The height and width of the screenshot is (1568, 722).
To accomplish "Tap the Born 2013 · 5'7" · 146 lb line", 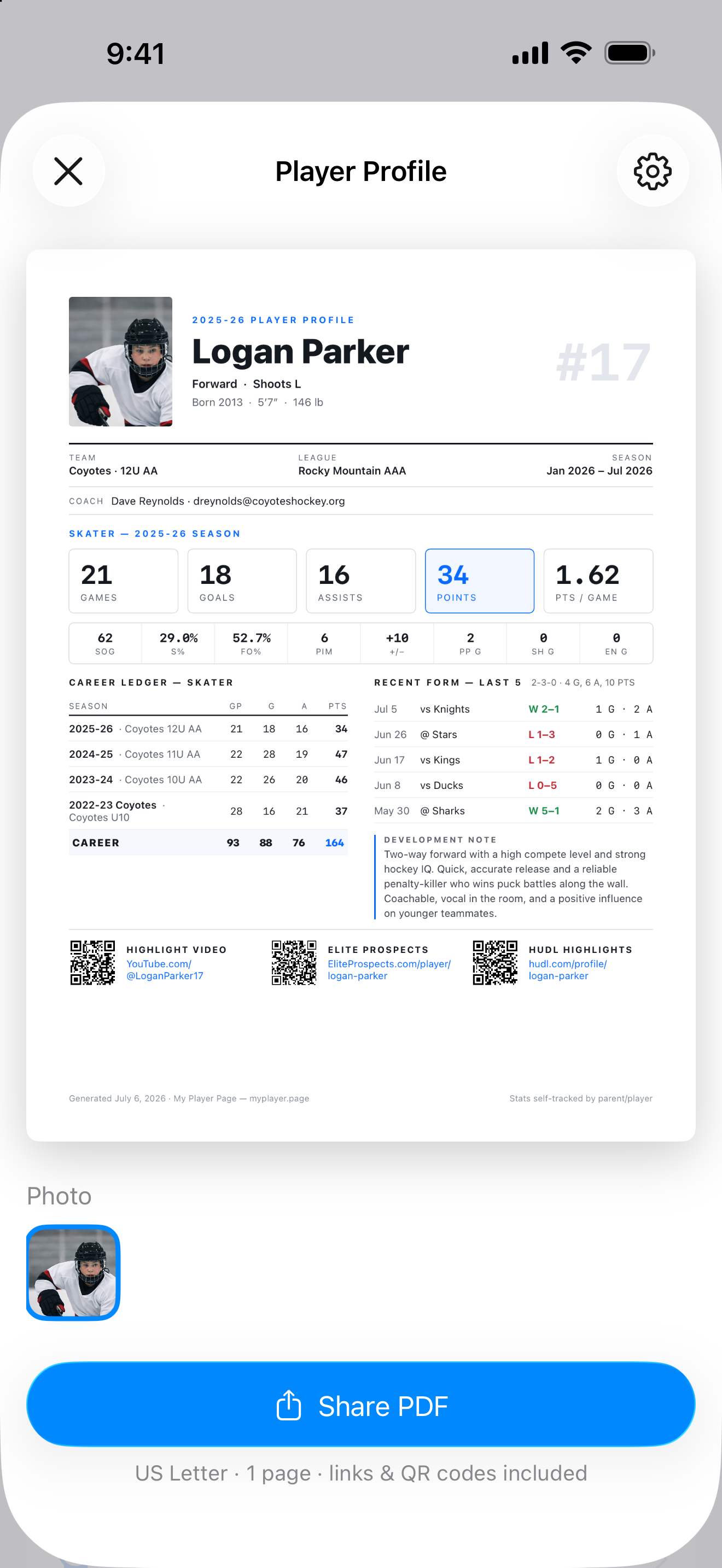I will (x=258, y=402).
